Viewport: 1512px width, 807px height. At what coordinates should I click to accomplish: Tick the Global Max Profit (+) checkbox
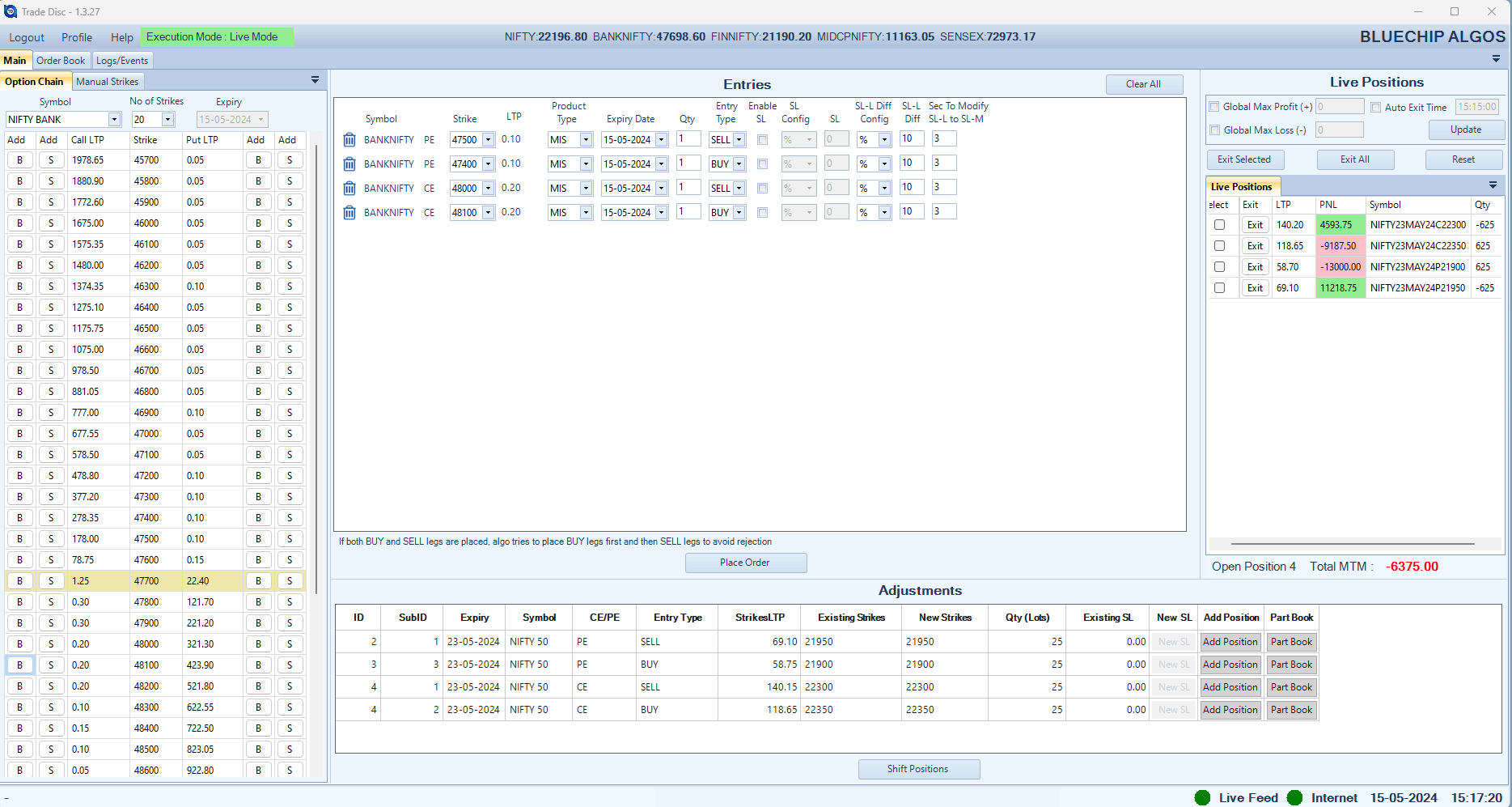[1214, 107]
